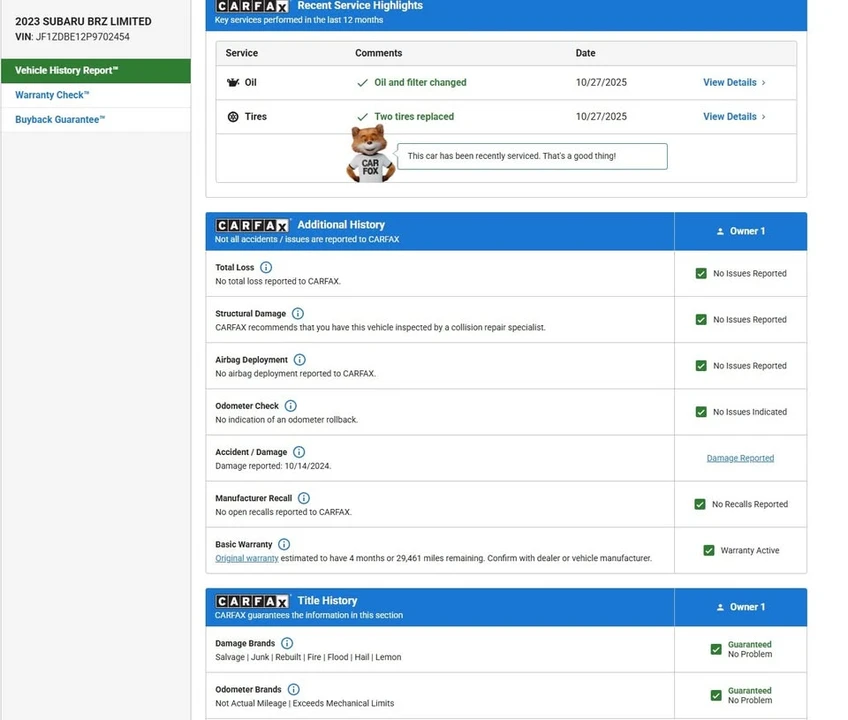Click the CARFAX logo in Title History
The width and height of the screenshot is (848, 720).
click(x=252, y=601)
